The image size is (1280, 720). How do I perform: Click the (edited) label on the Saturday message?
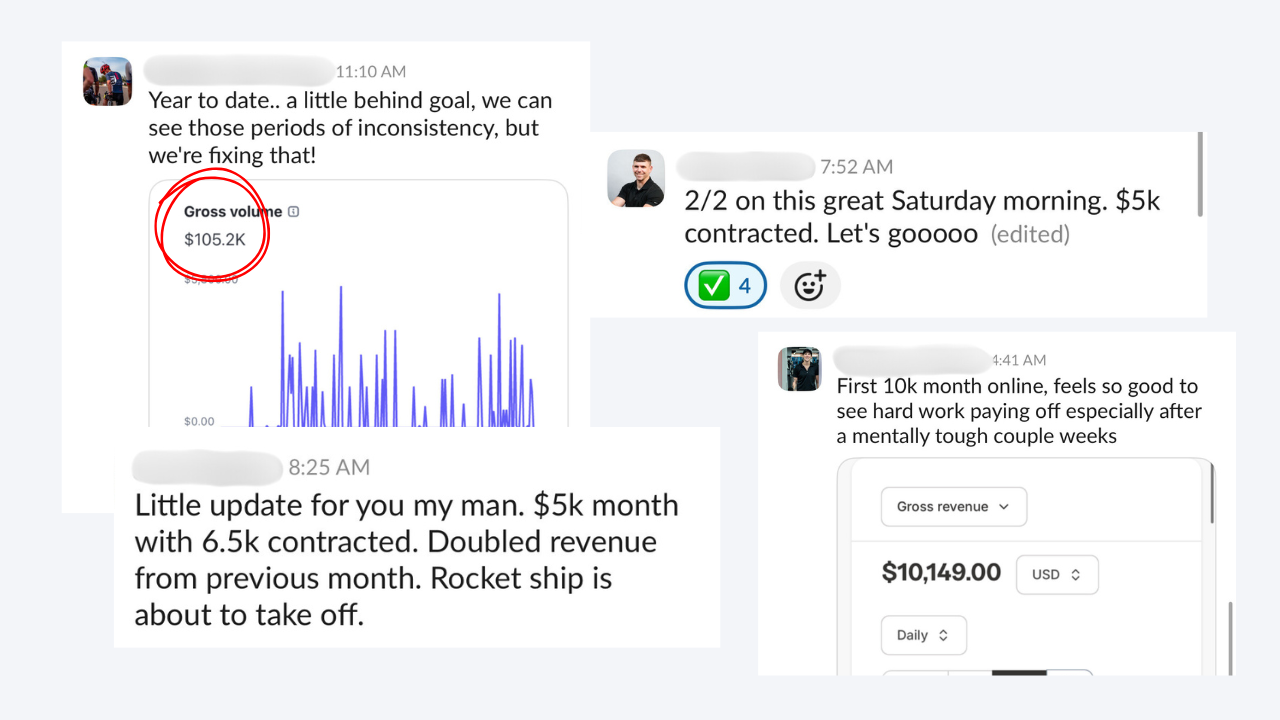pyautogui.click(x=1030, y=235)
